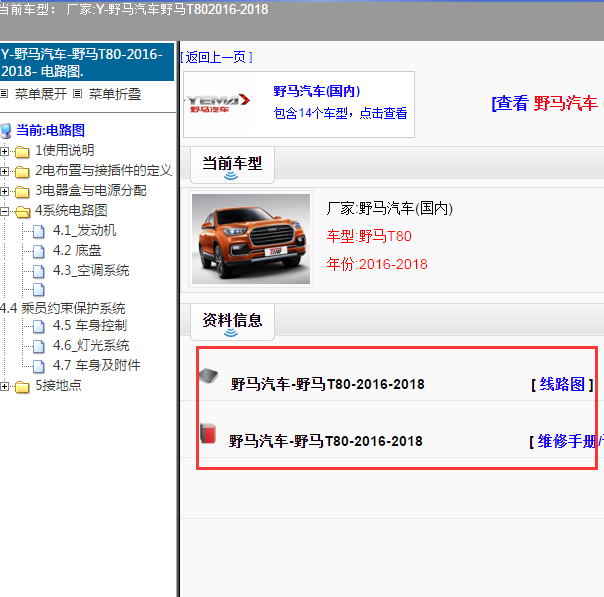
Task: Click the page icon for 4.1_发动机
Action: coord(39,231)
